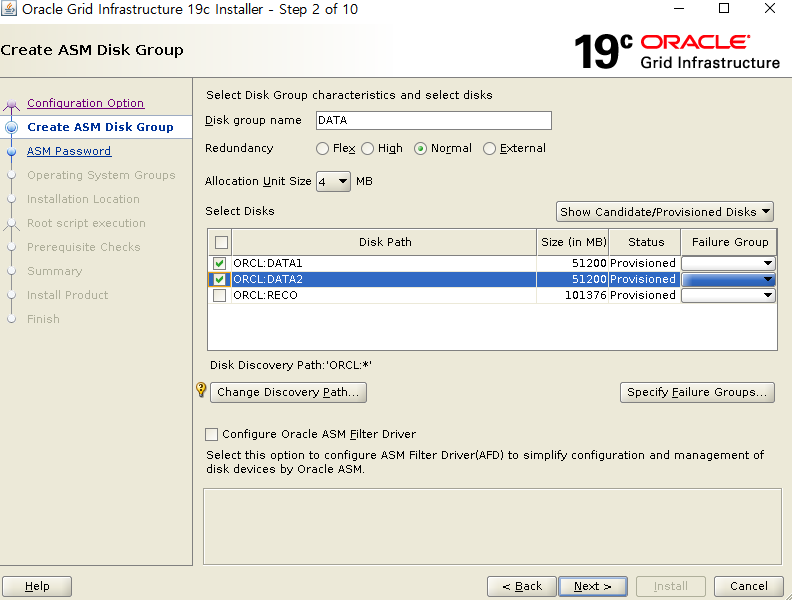This screenshot has width=792, height=600.
Task: Toggle the select-all disks header checkbox
Action: [x=221, y=242]
